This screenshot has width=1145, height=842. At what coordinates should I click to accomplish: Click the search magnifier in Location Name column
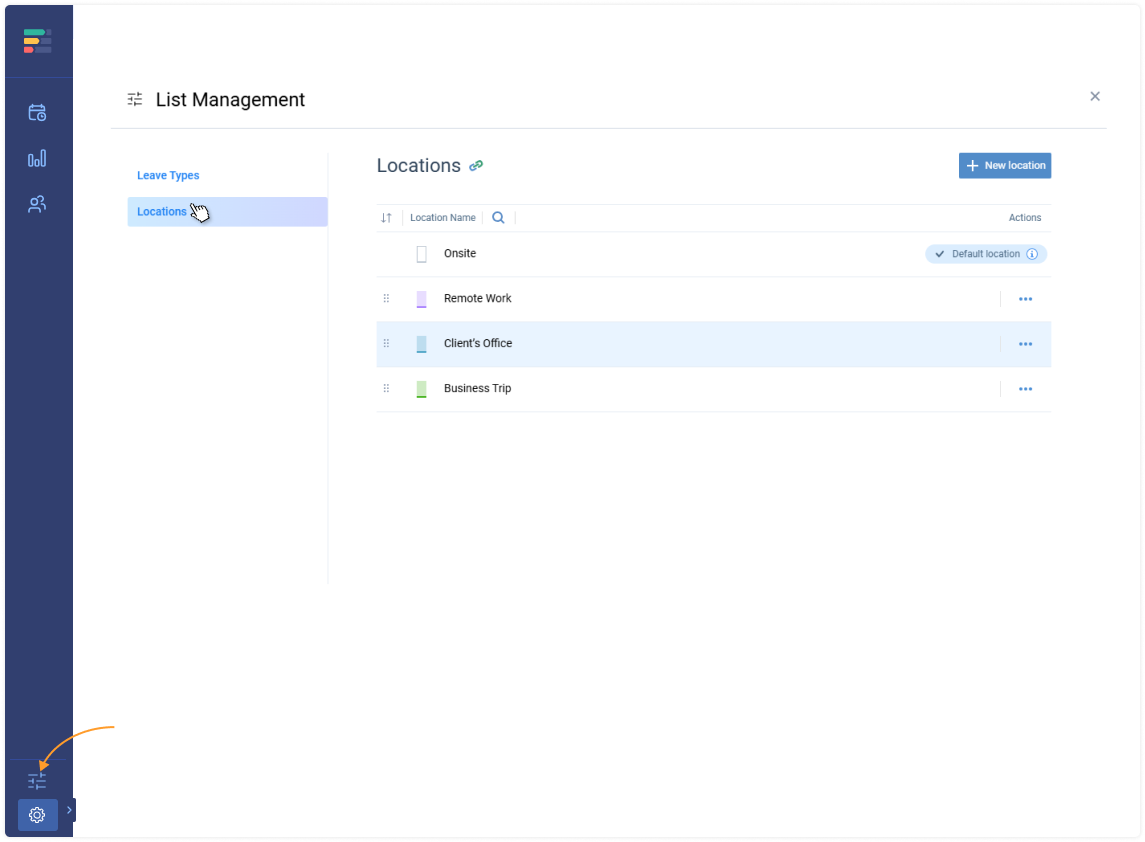(x=498, y=218)
